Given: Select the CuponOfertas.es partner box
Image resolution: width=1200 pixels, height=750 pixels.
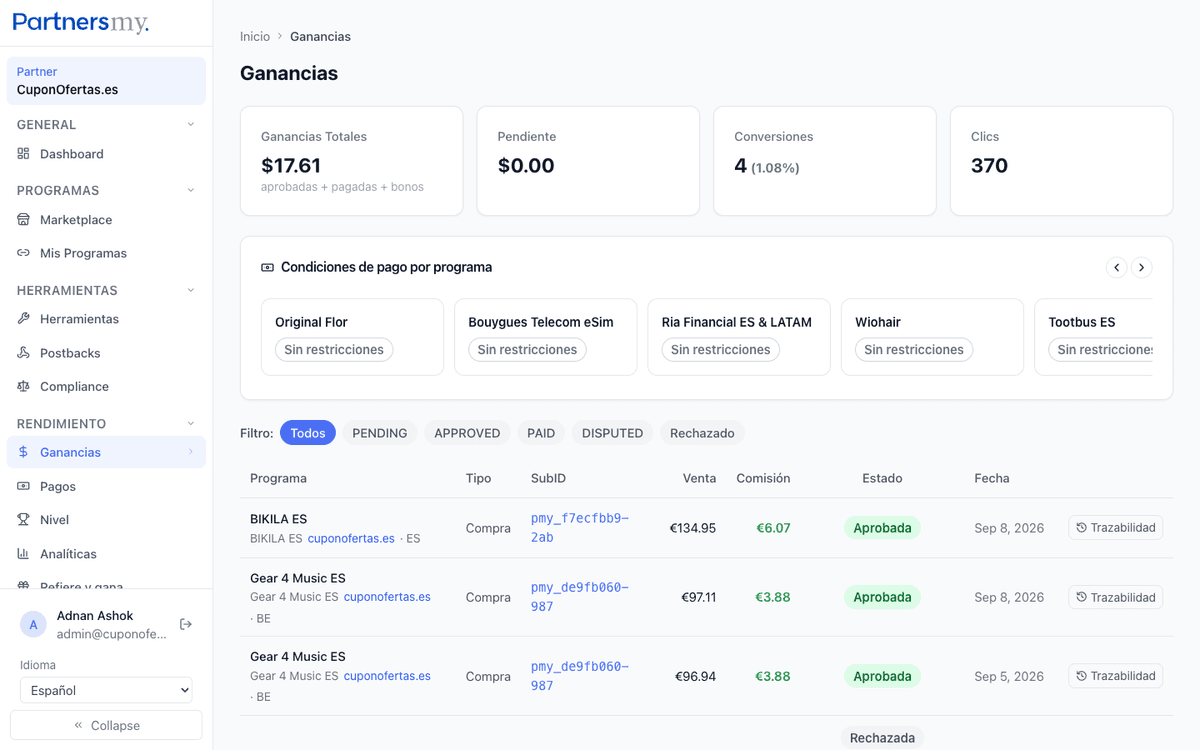Looking at the screenshot, I should (x=106, y=81).
